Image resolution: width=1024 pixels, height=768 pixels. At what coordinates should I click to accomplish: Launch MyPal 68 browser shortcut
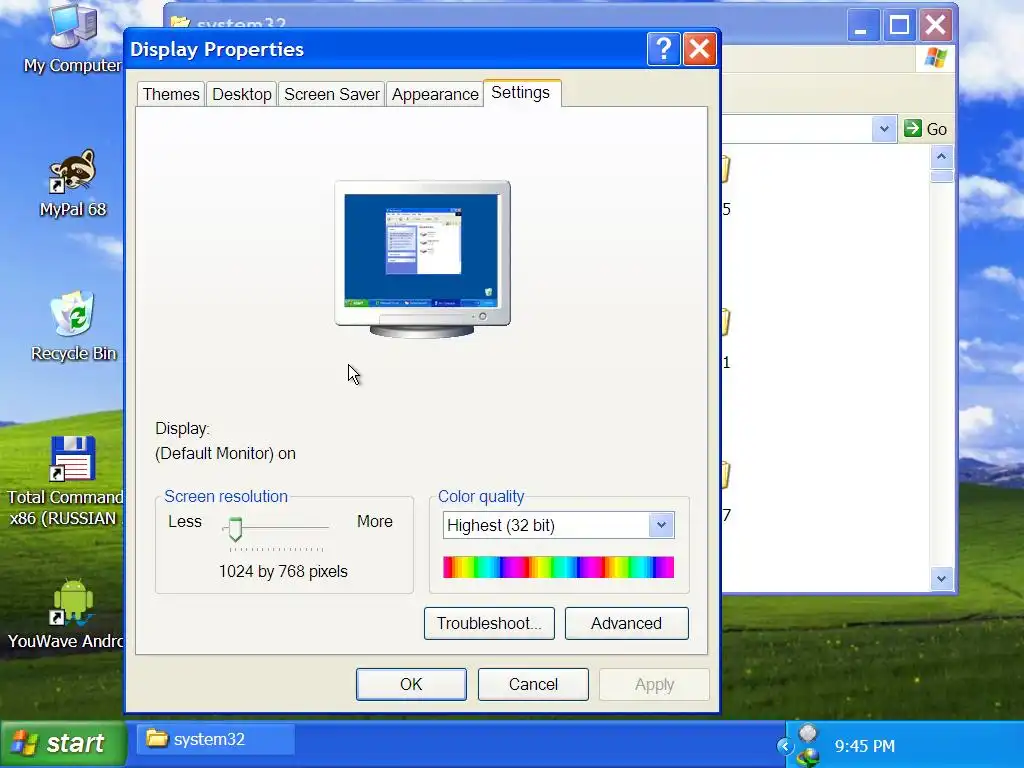point(72,170)
